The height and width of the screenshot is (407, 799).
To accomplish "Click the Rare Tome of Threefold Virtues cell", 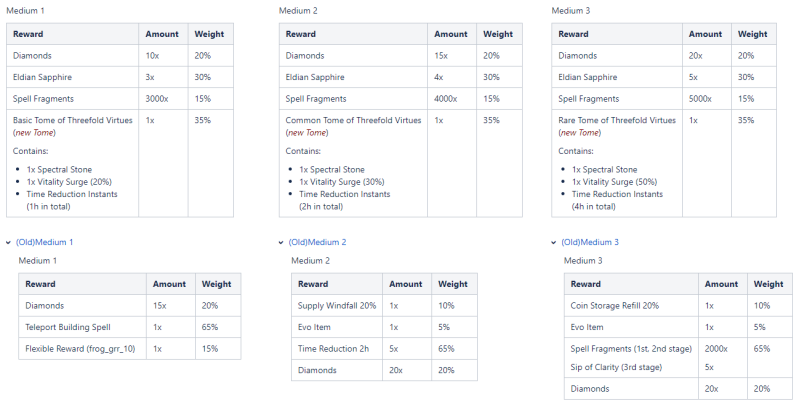I will (608, 120).
